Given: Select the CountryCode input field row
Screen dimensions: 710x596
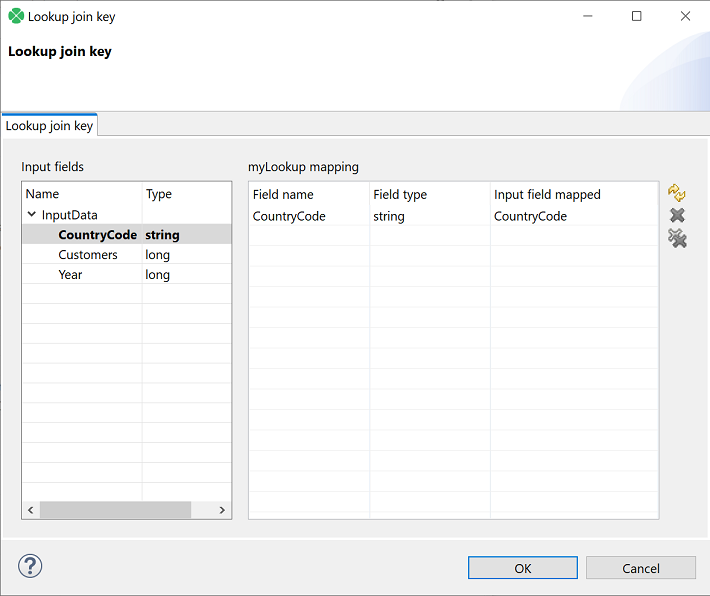Looking at the screenshot, I should (x=97, y=235).
